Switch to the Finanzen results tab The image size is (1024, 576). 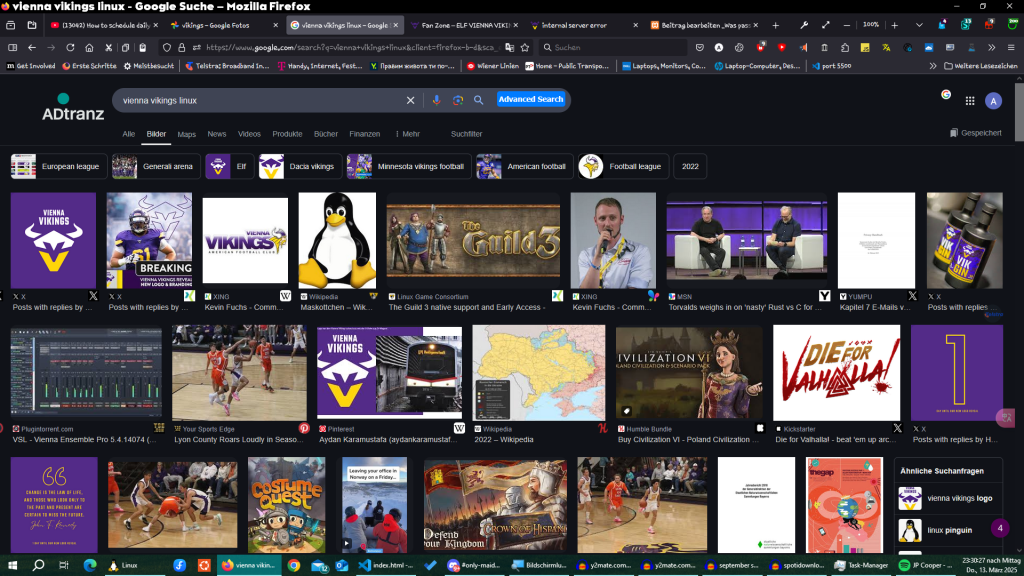pyautogui.click(x=364, y=134)
